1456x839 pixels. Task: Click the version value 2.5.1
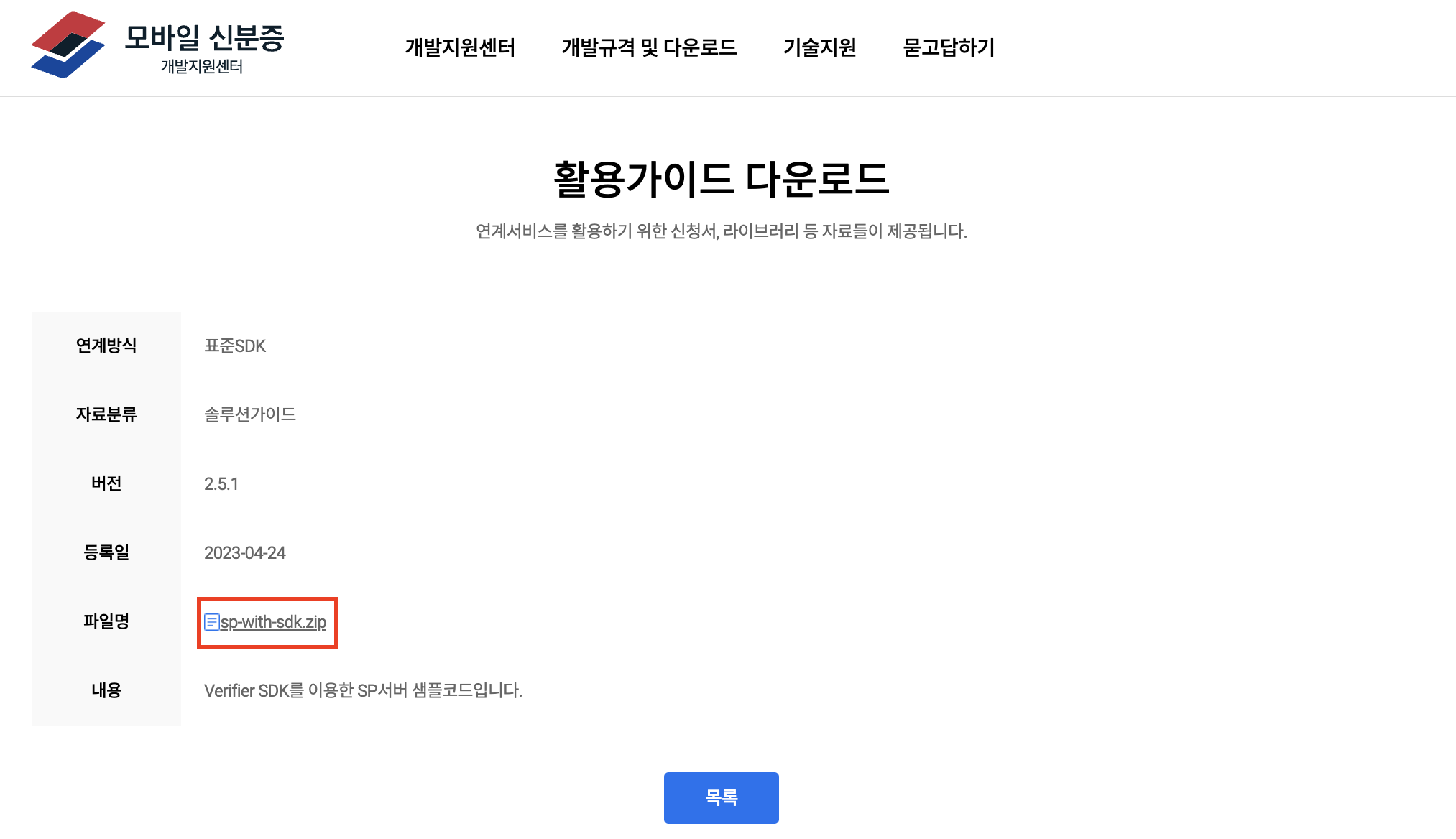221,484
